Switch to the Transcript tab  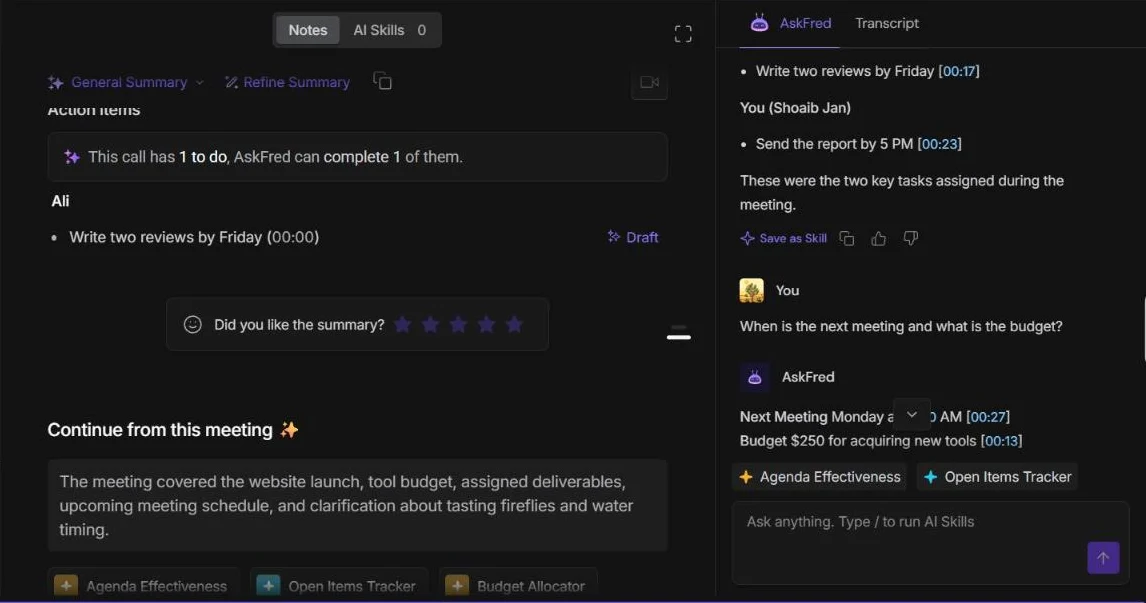887,23
